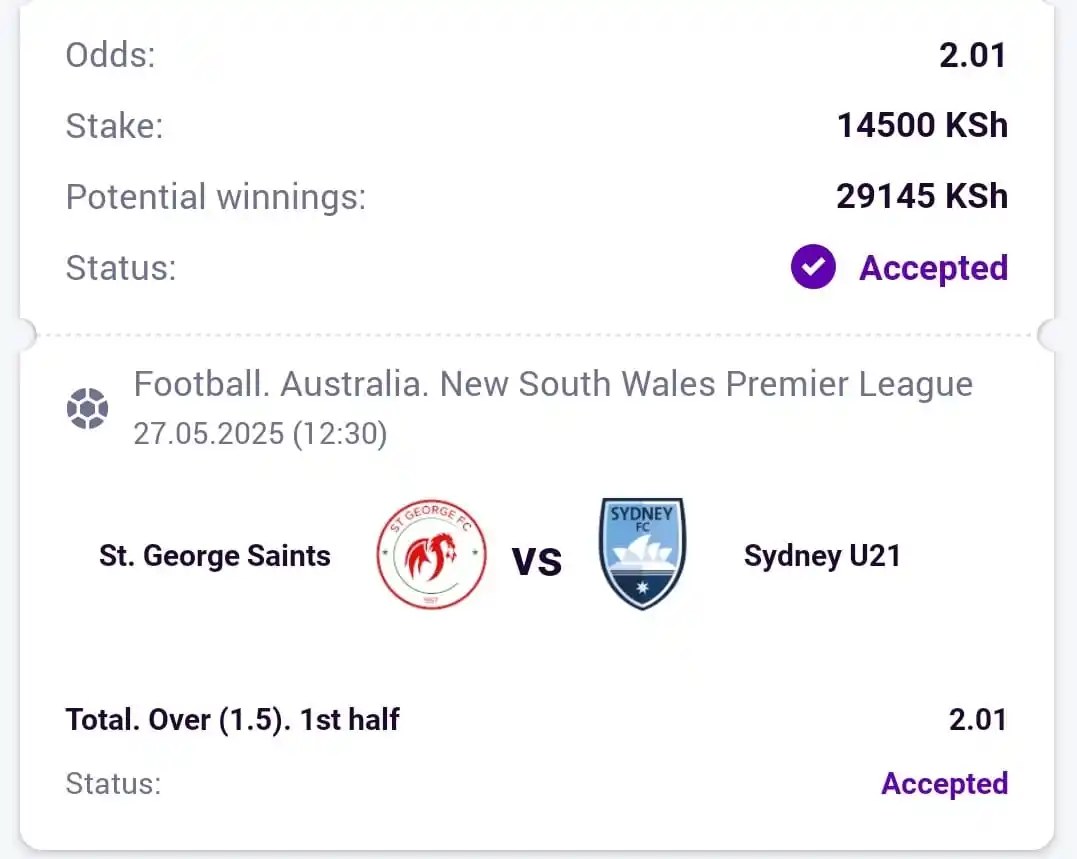Viewport: 1077px width, 859px height.
Task: Click the Potential winnings label
Action: coord(216,197)
